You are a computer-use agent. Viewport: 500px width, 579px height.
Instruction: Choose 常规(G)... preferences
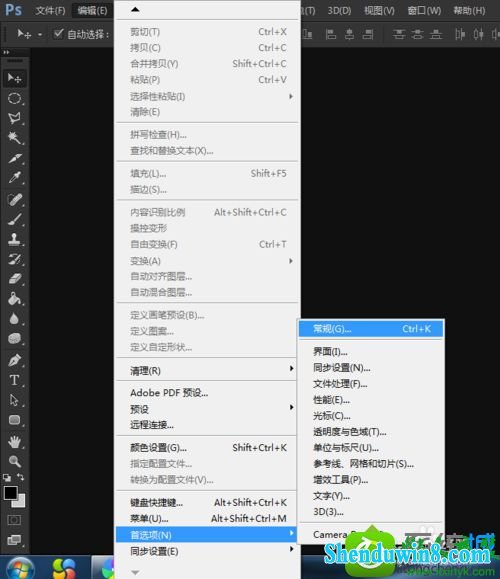click(x=371, y=329)
